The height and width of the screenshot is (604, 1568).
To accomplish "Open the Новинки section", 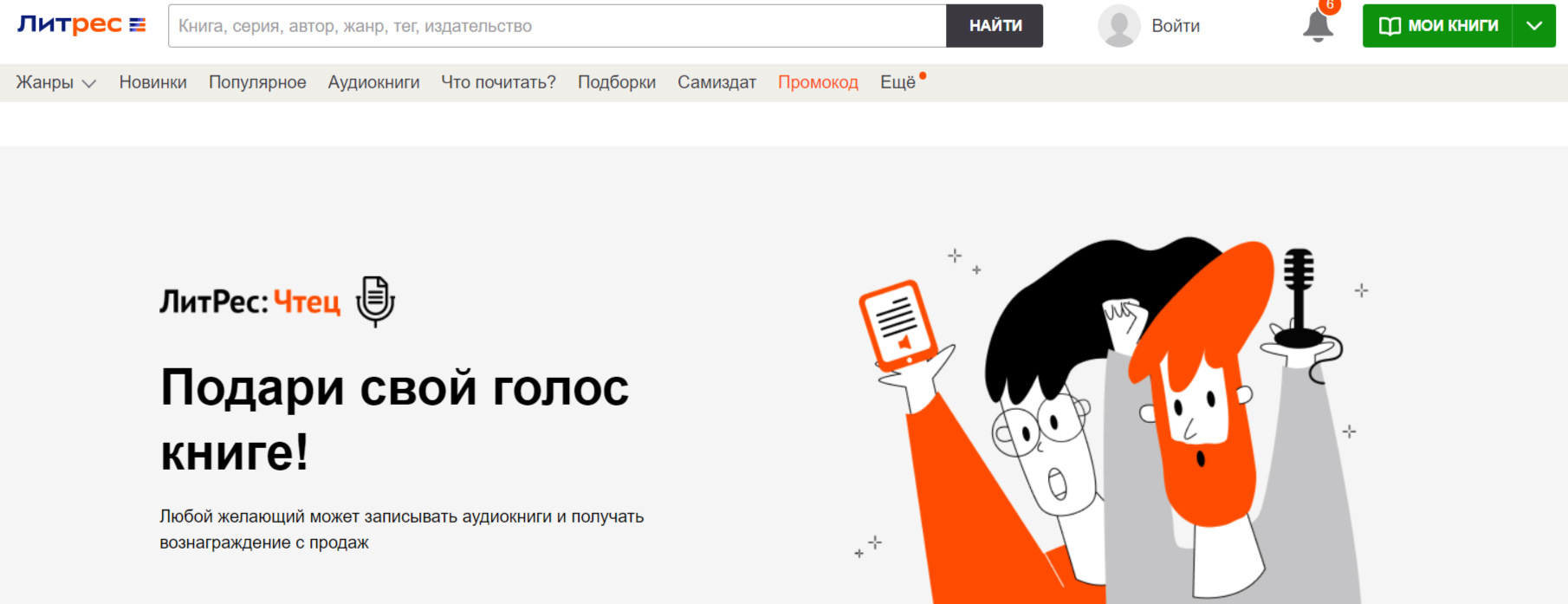I will [153, 82].
